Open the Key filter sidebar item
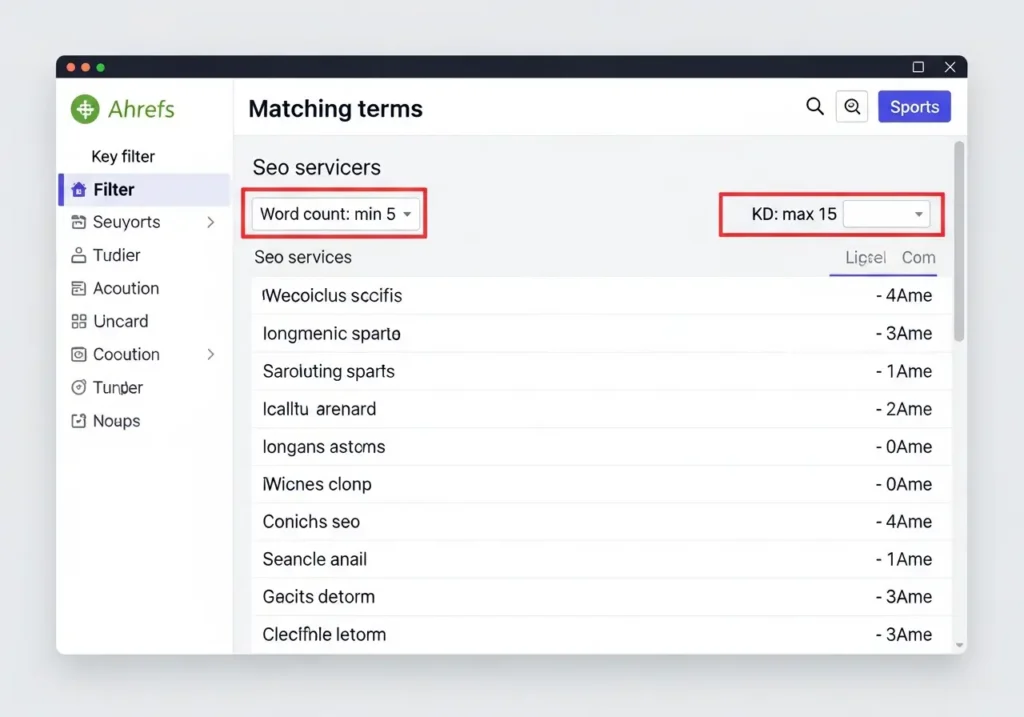1024x717 pixels. 123,156
